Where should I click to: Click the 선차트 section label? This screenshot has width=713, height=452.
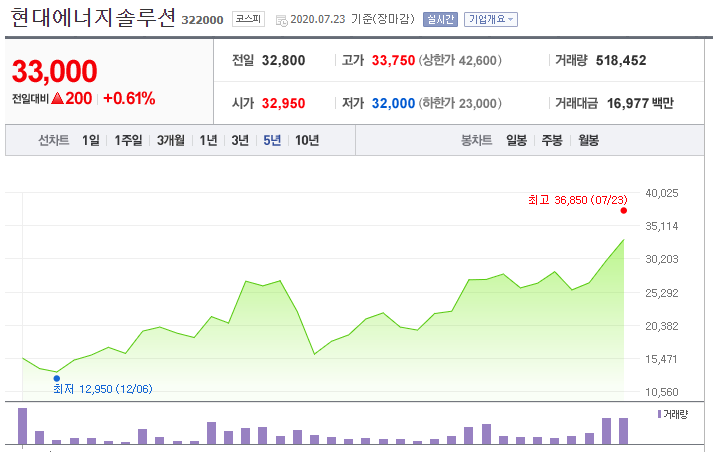tap(54, 140)
